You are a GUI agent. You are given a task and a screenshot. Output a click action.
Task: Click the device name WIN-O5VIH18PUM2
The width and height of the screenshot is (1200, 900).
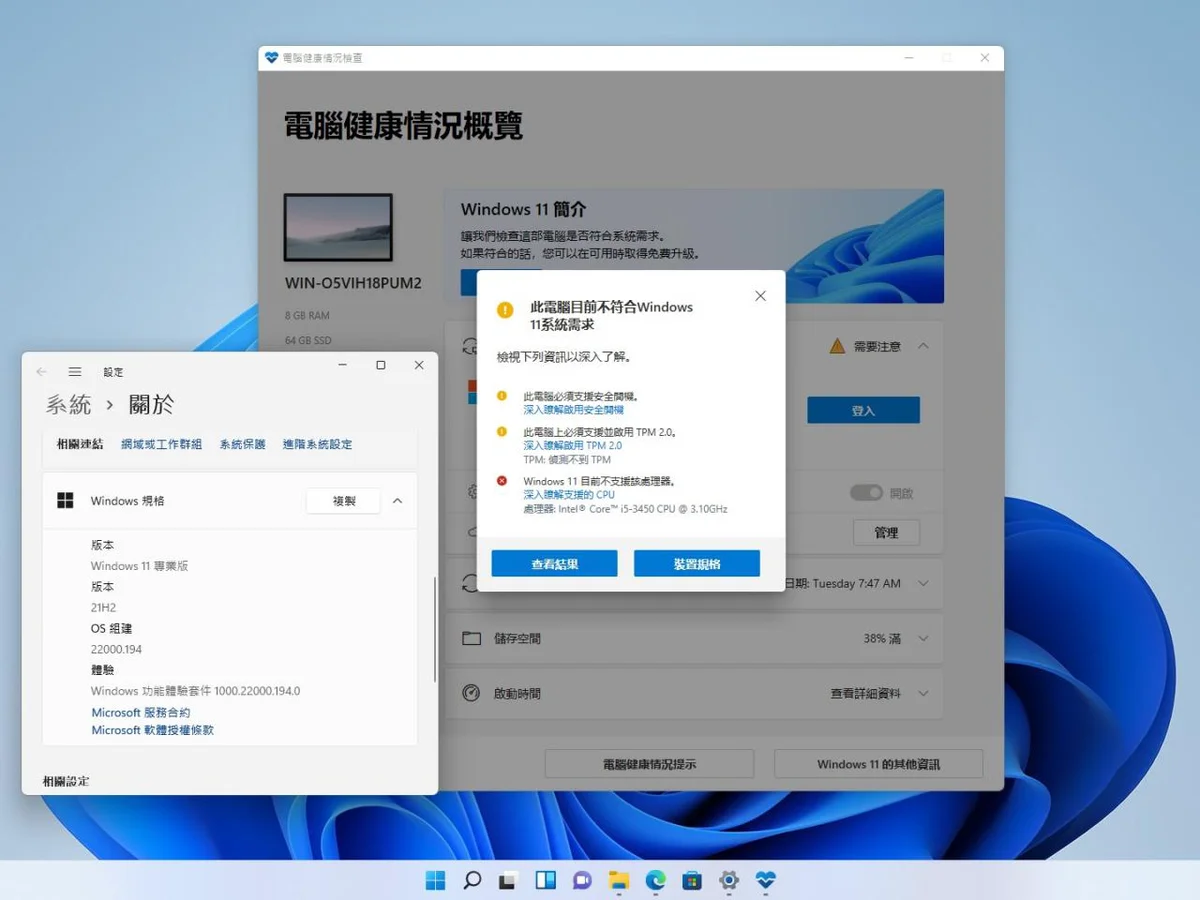click(x=353, y=283)
